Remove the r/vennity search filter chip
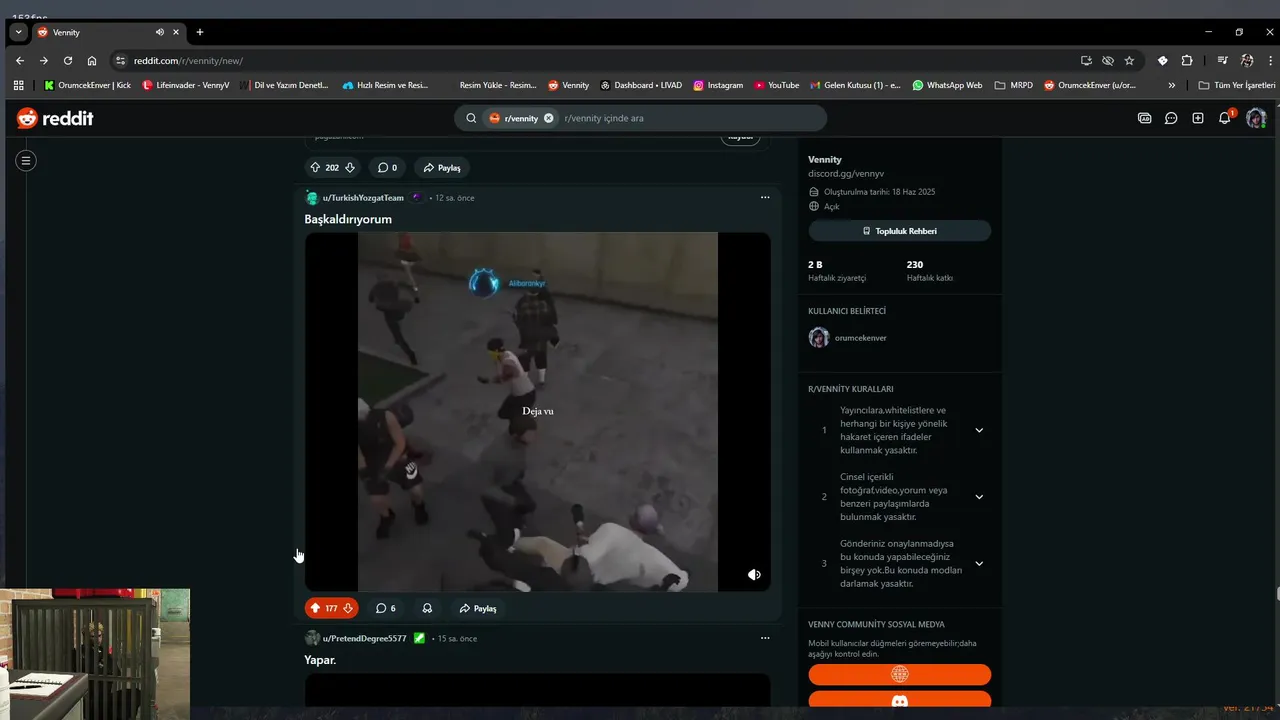The height and width of the screenshot is (720, 1280). tap(548, 118)
